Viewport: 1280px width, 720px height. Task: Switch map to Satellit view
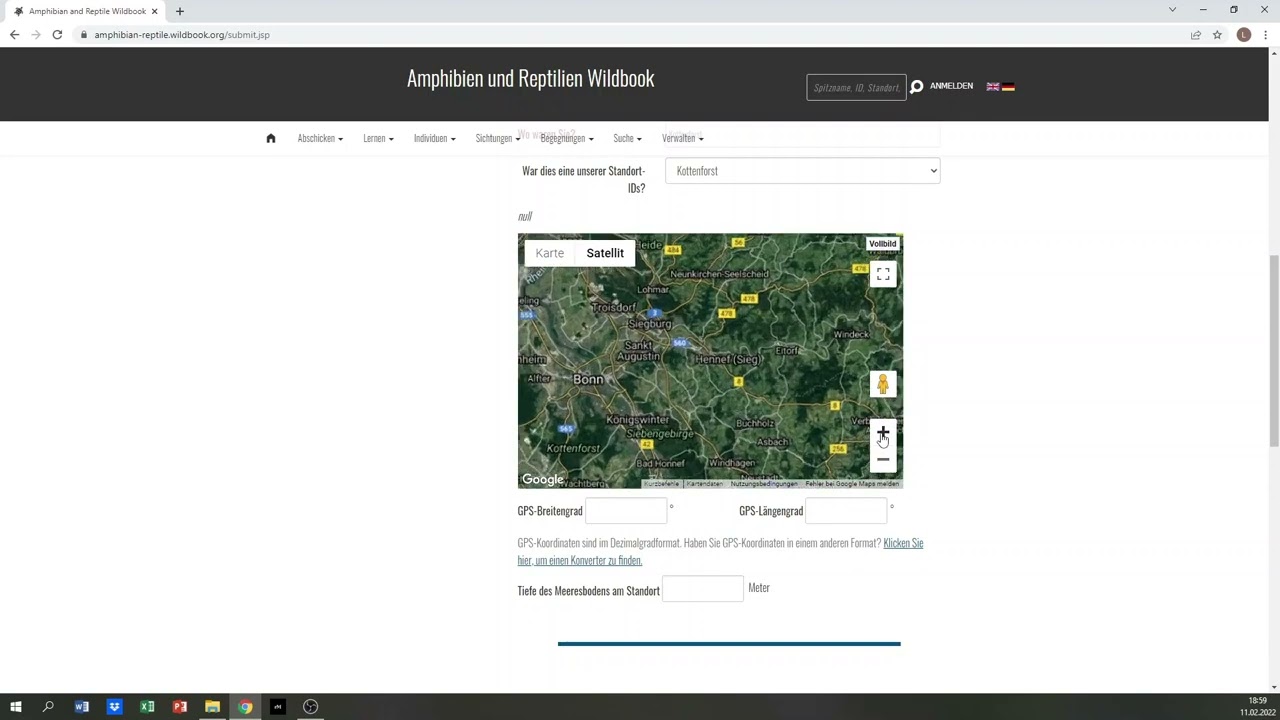[605, 253]
